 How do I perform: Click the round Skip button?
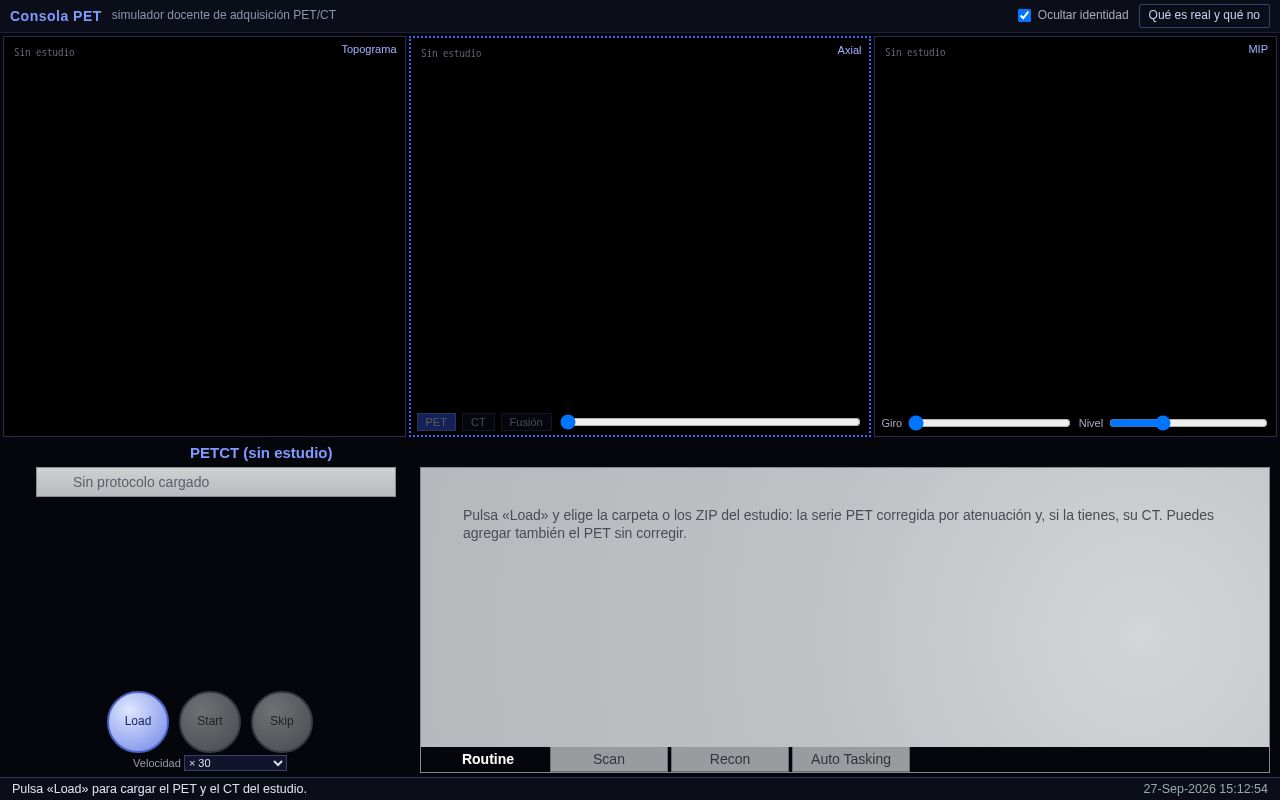pos(282,722)
